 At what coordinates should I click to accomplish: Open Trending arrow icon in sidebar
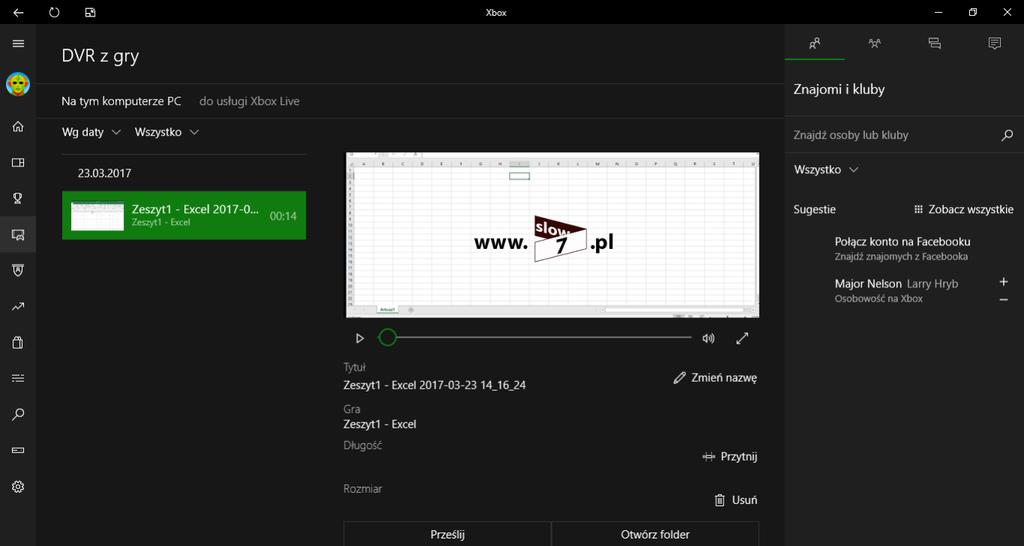click(18, 306)
